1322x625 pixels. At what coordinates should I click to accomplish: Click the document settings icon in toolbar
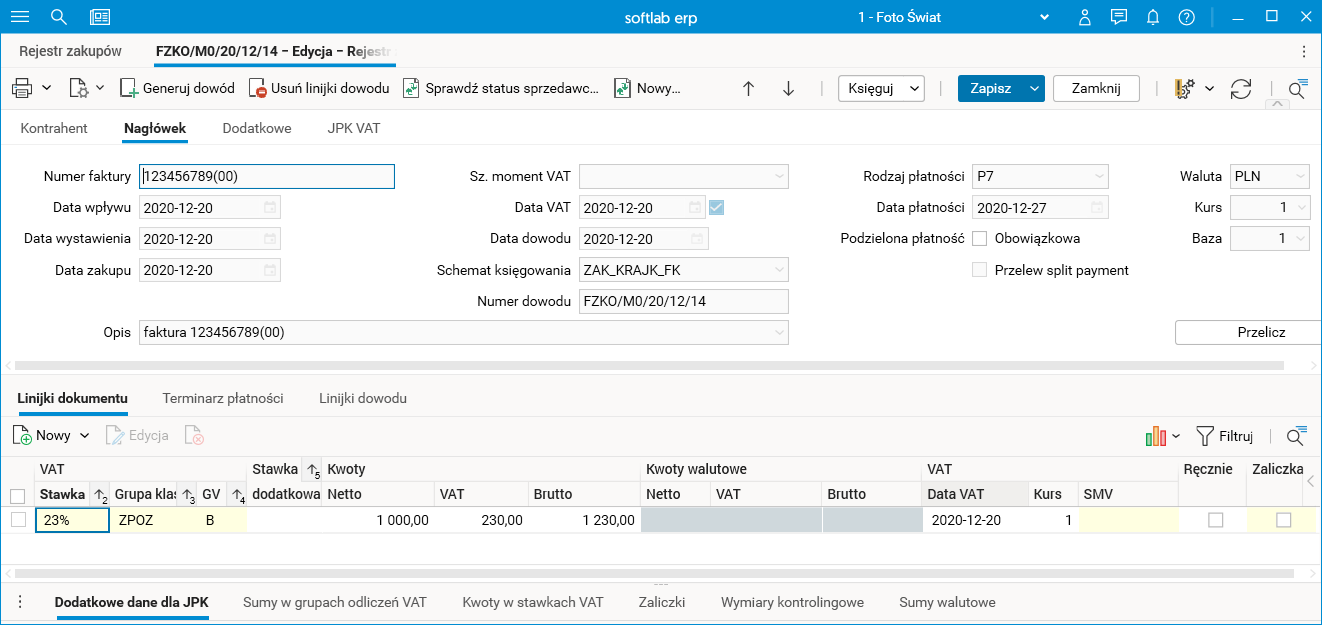79,88
